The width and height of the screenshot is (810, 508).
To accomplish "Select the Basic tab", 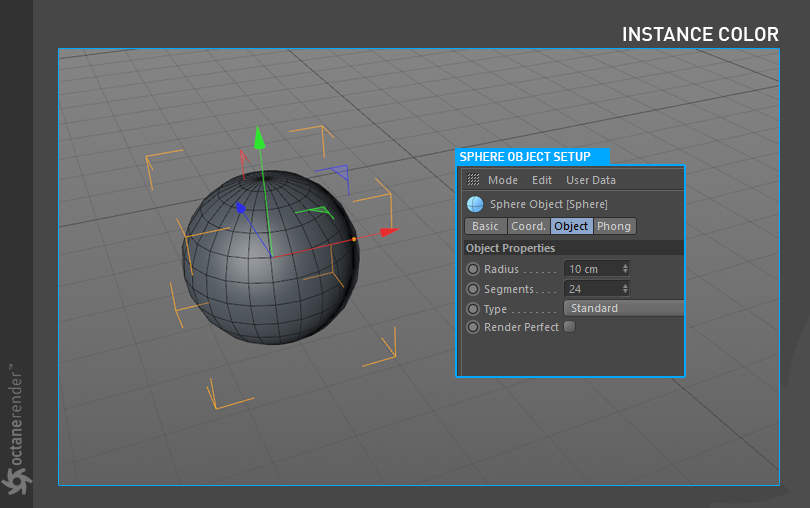I will (x=485, y=226).
